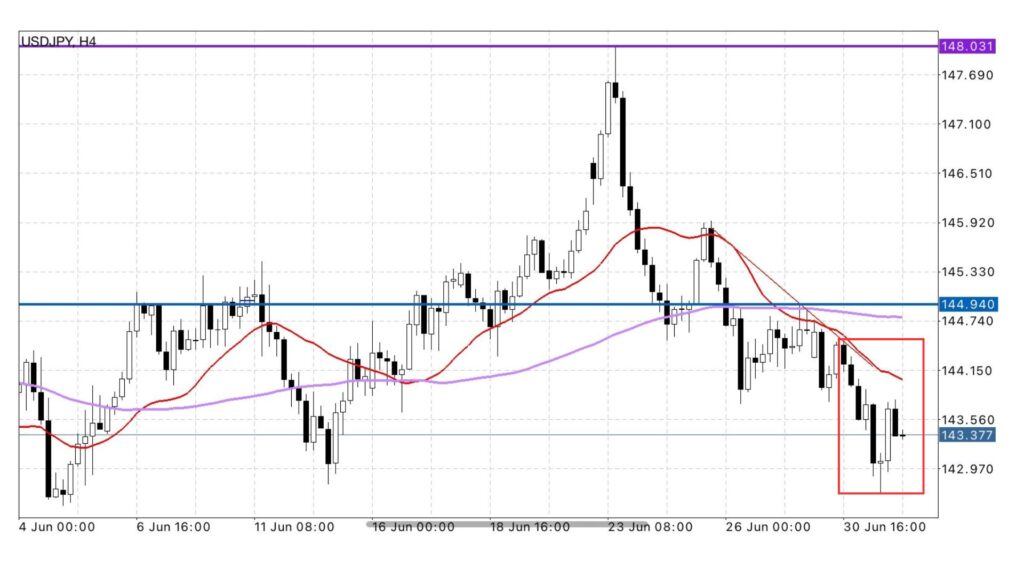Click the 23 Jun 08:00 time label

[650, 527]
